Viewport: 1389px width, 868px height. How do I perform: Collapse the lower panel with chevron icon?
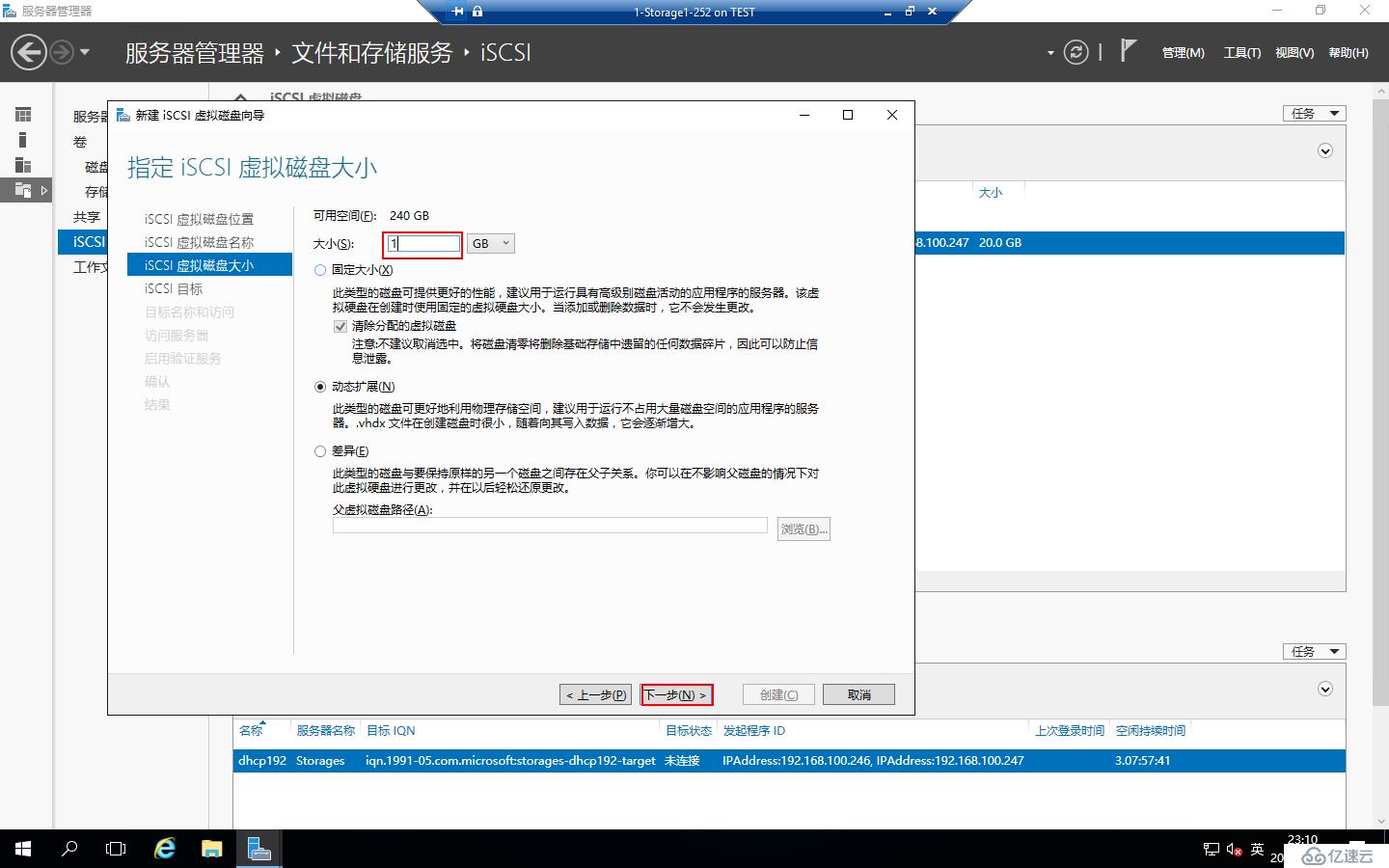tap(1325, 689)
